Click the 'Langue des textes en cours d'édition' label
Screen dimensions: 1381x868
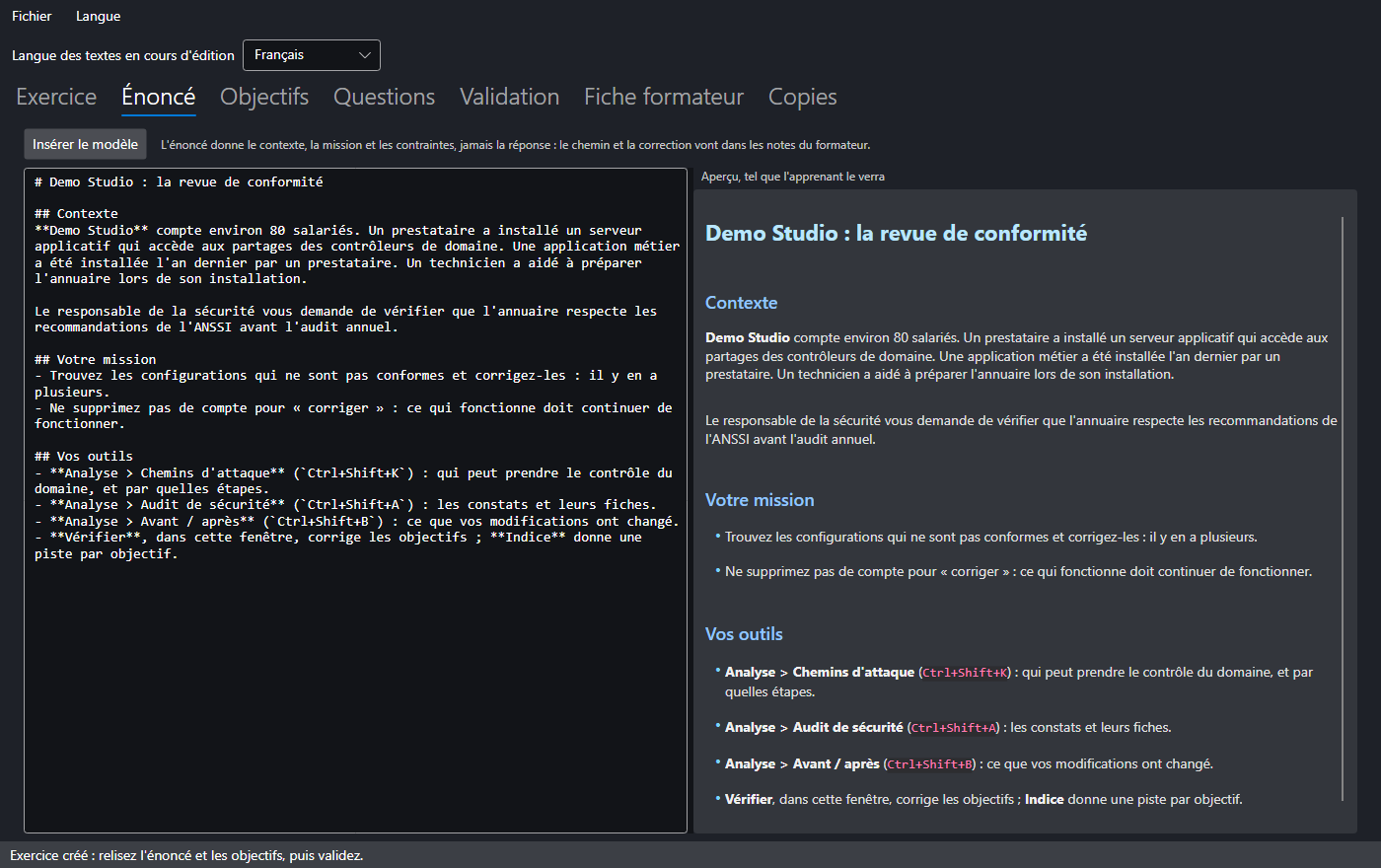(x=123, y=55)
